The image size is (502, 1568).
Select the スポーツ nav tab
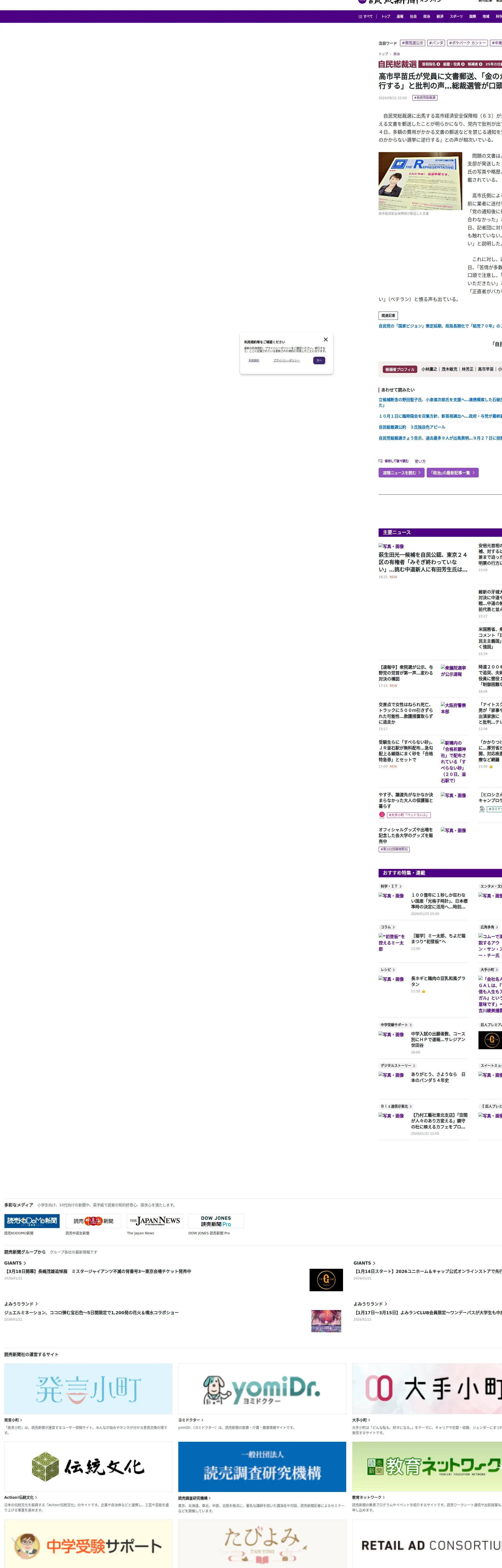point(456,16)
